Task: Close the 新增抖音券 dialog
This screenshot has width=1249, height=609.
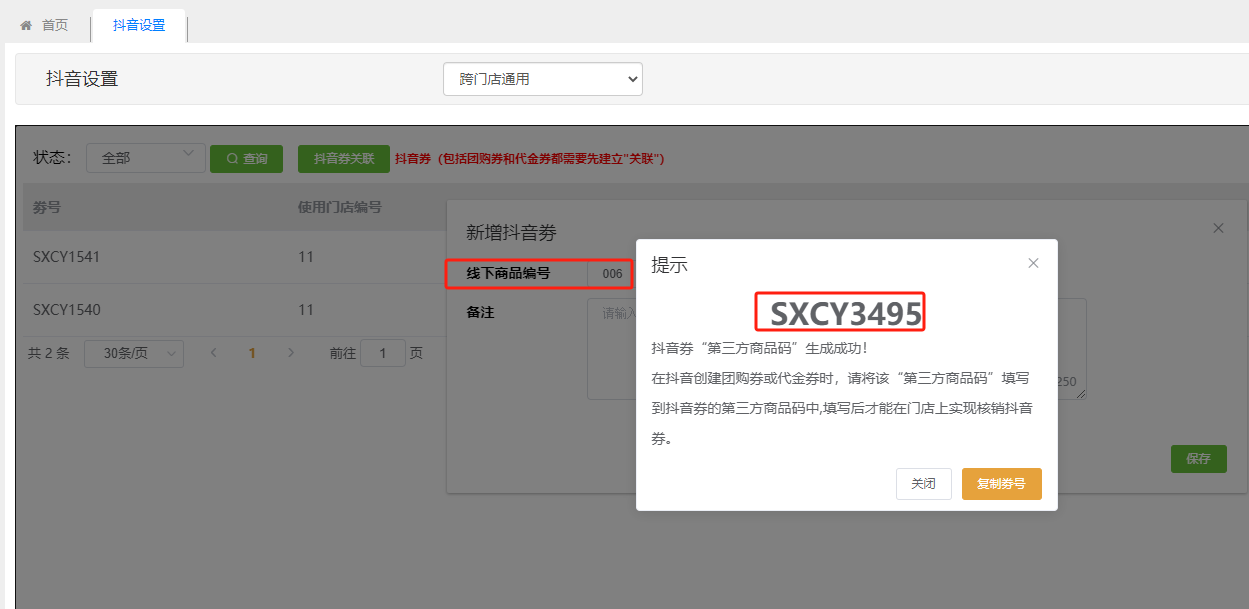Action: (x=1218, y=229)
